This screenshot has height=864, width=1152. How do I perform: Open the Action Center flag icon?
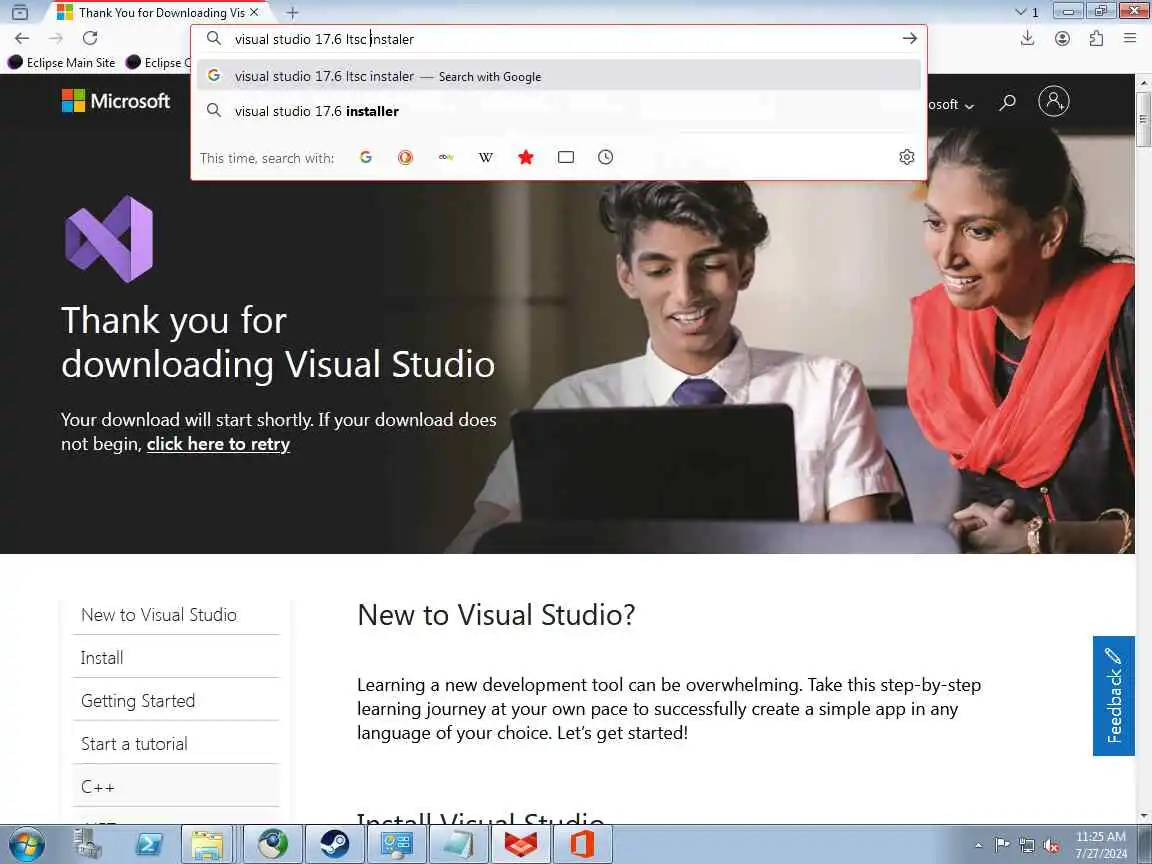click(1002, 845)
